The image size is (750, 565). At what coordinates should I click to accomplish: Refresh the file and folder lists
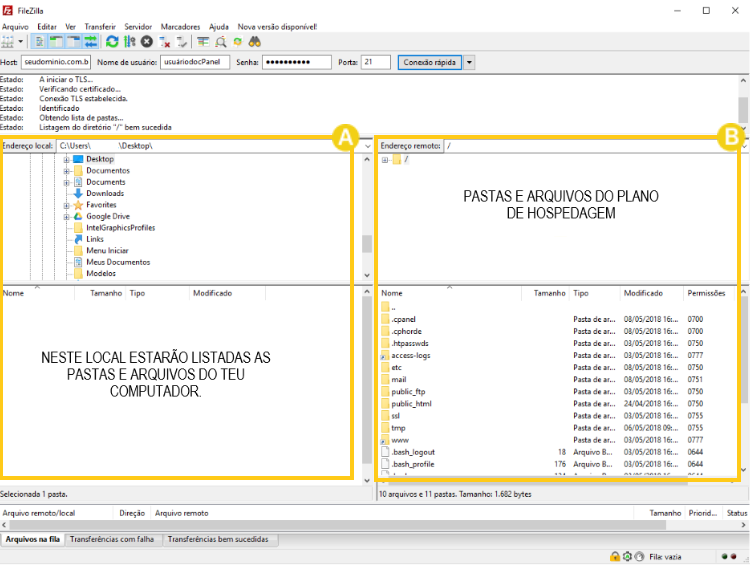[x=112, y=42]
